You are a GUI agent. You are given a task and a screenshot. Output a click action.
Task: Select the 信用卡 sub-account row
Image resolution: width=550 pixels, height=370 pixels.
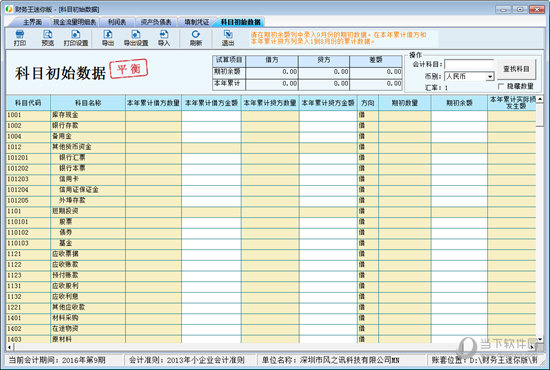[69, 179]
